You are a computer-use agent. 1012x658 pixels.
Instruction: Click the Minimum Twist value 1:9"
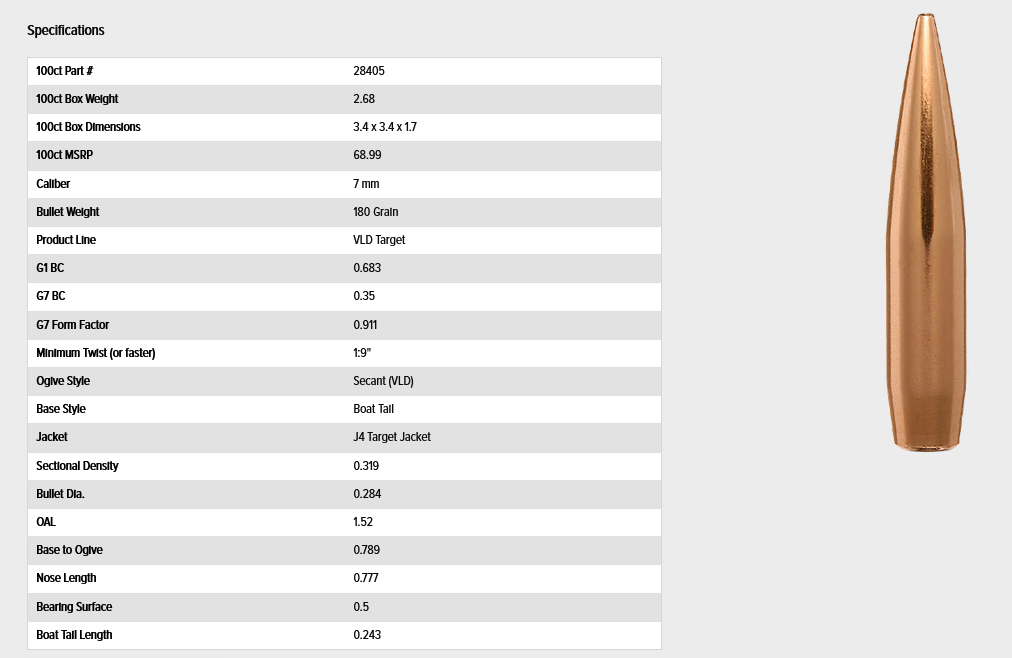pos(362,353)
